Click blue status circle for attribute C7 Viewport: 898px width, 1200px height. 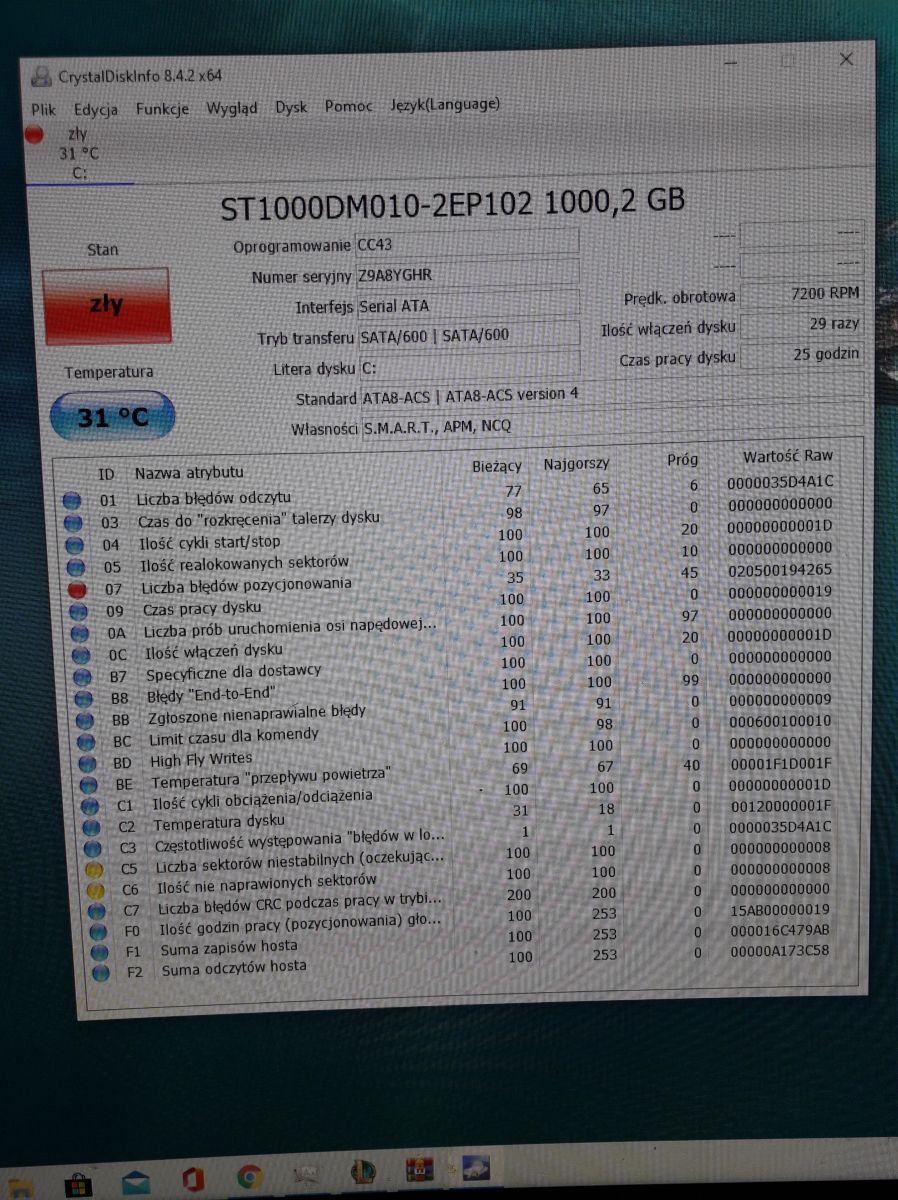[95, 910]
